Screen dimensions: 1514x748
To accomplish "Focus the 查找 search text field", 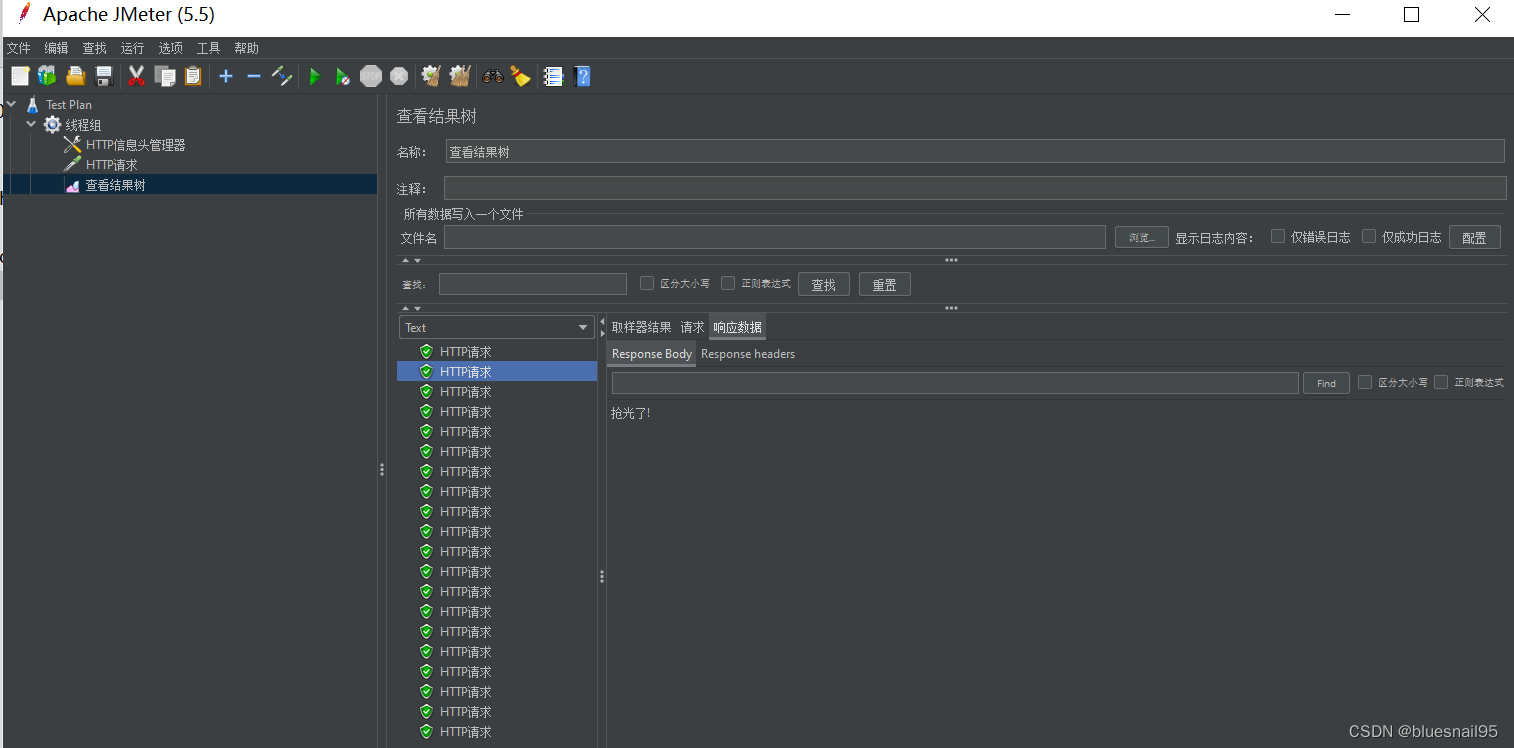I will coord(533,284).
